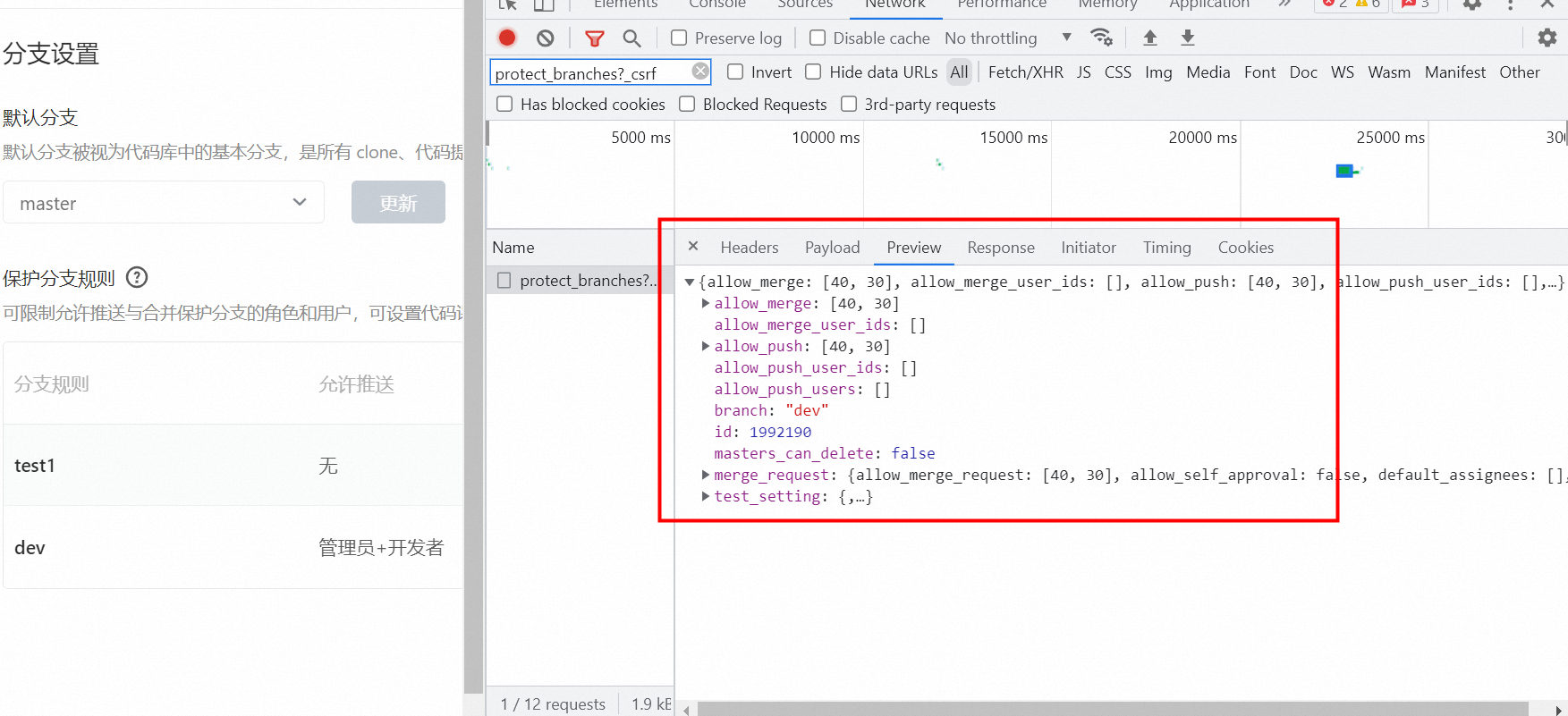Image resolution: width=1568 pixels, height=716 pixels.
Task: Filter requests by Other
Action: coord(1520,72)
